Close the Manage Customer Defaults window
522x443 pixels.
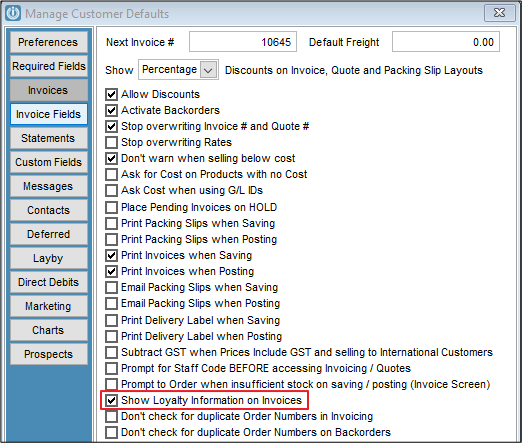point(499,13)
